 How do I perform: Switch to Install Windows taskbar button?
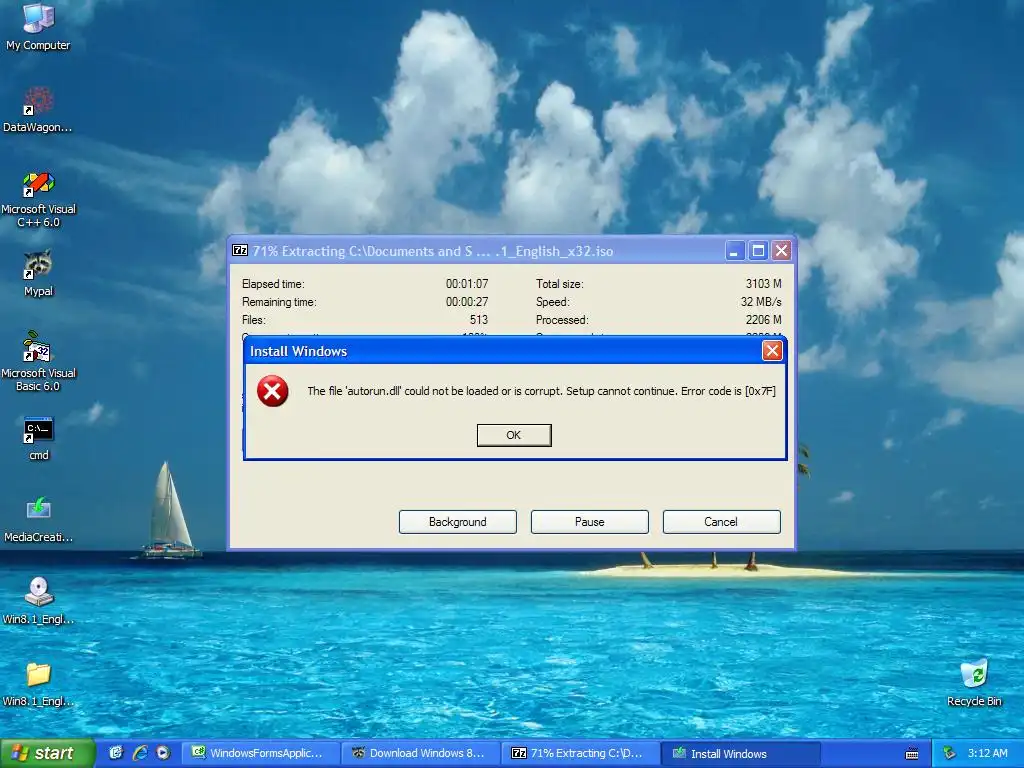741,753
